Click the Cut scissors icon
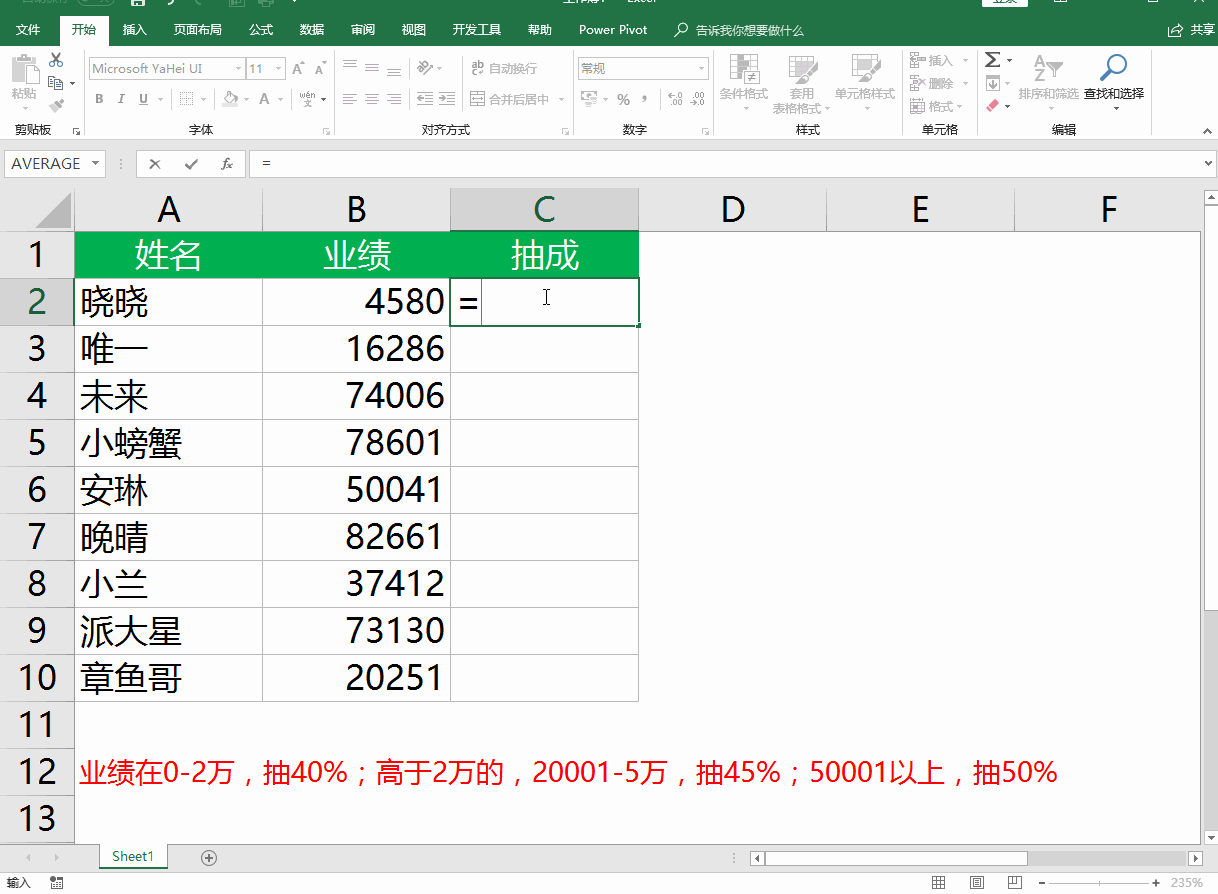 click(56, 61)
